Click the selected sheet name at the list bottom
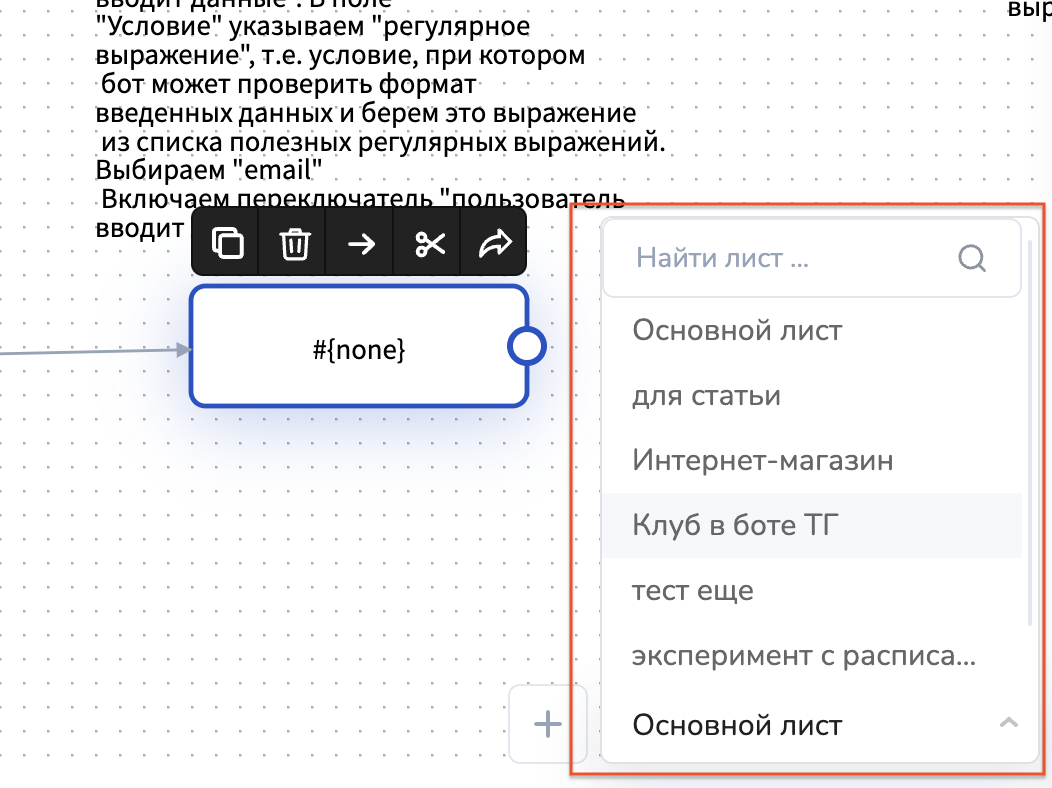This screenshot has height=788, width=1052. coord(737,725)
